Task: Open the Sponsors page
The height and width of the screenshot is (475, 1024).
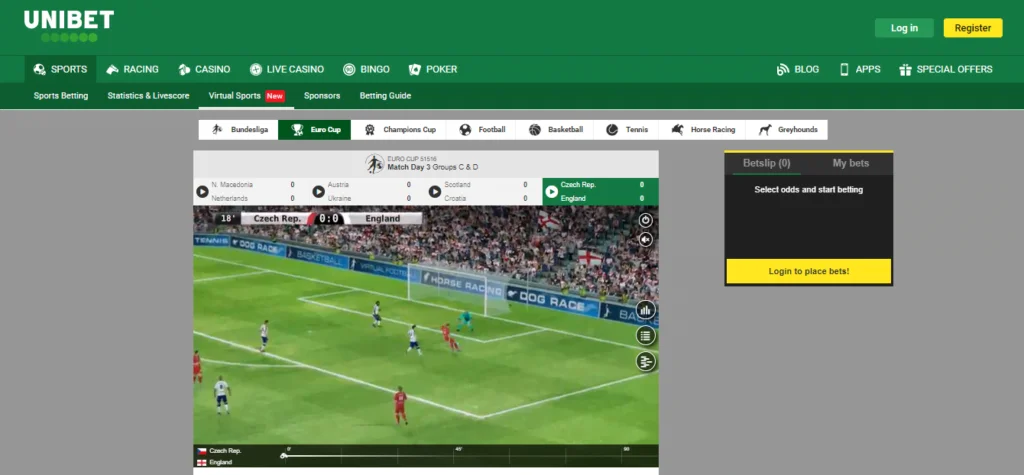Action: tap(322, 95)
